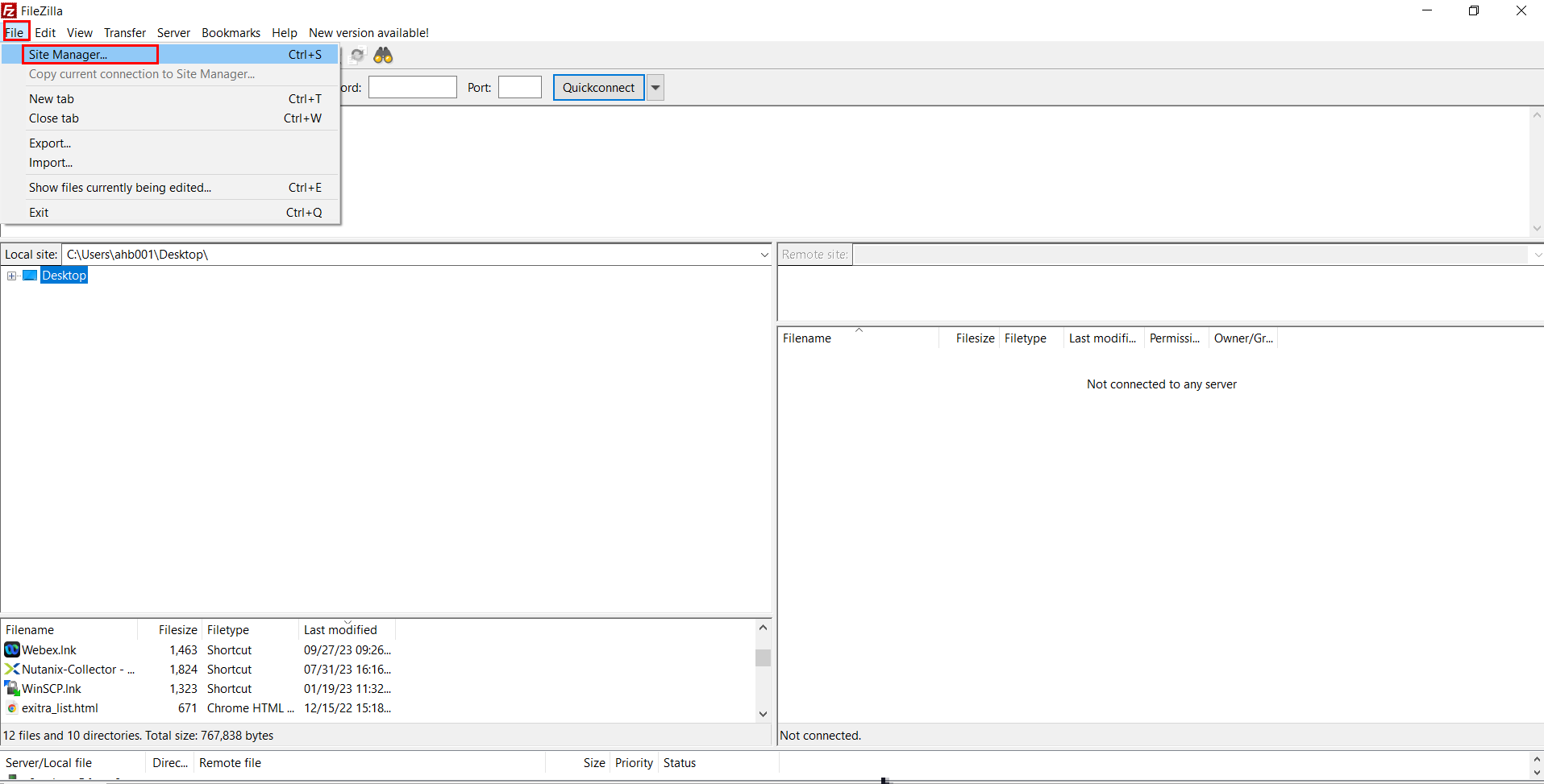
Task: Click the remote Filename column header
Action: (x=858, y=338)
